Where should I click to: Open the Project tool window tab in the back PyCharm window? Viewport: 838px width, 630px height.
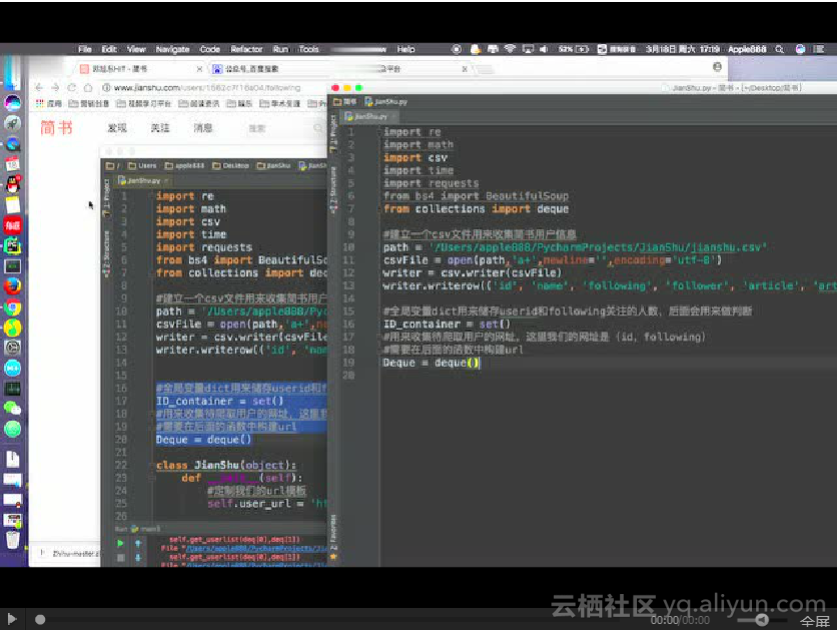click(x=107, y=197)
